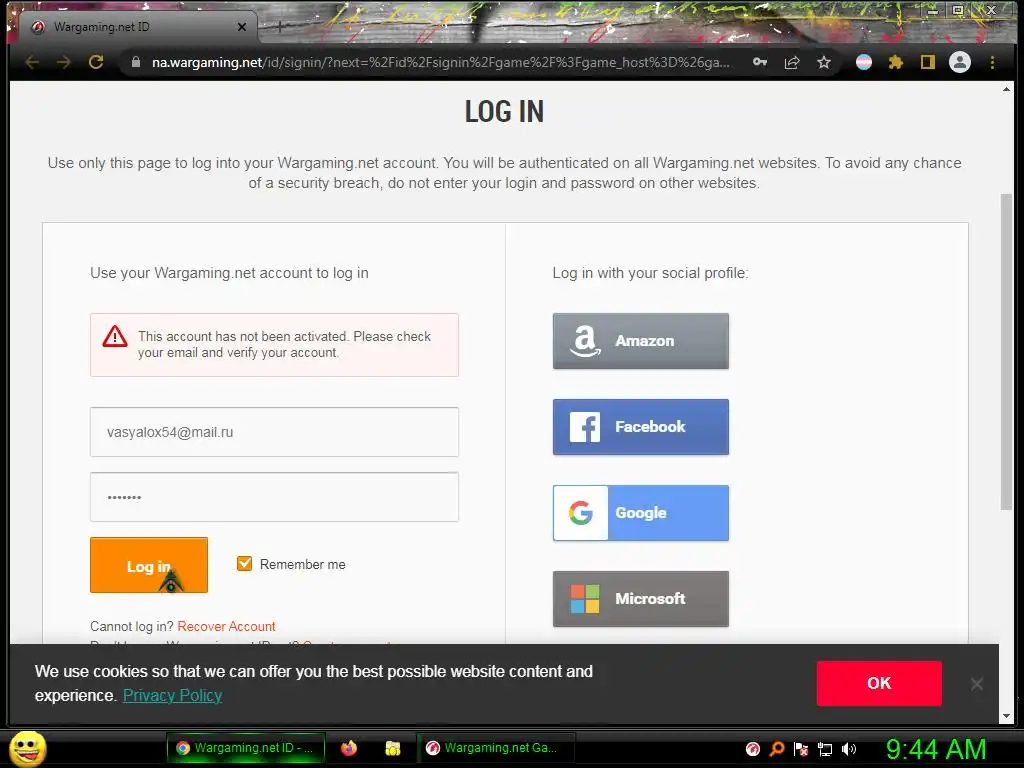Click the Wargaming tray icon
This screenshot has width=1024, height=768.
click(752, 748)
